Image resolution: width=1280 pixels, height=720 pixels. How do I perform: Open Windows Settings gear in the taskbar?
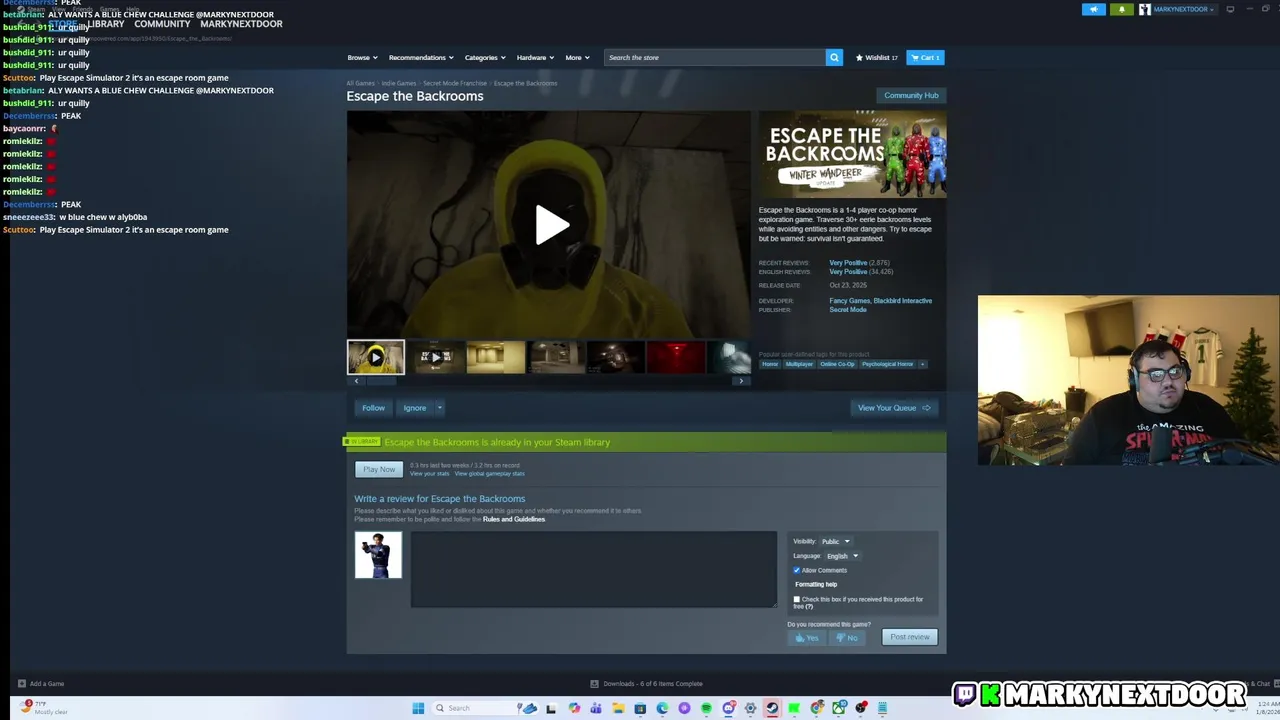[750, 708]
